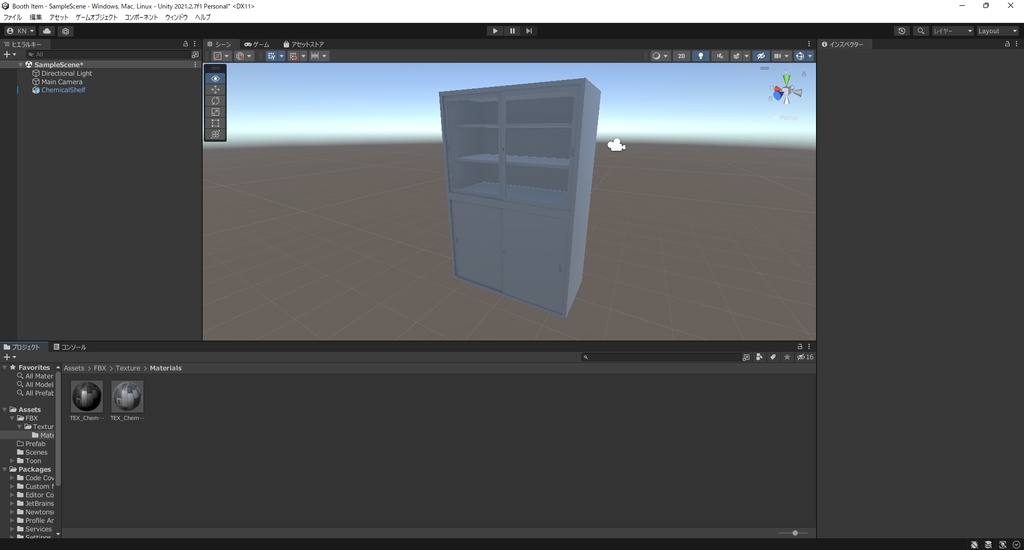Viewport: 1024px width, 550px height.
Task: Toggle 2D view mode in scene
Action: tap(681, 56)
